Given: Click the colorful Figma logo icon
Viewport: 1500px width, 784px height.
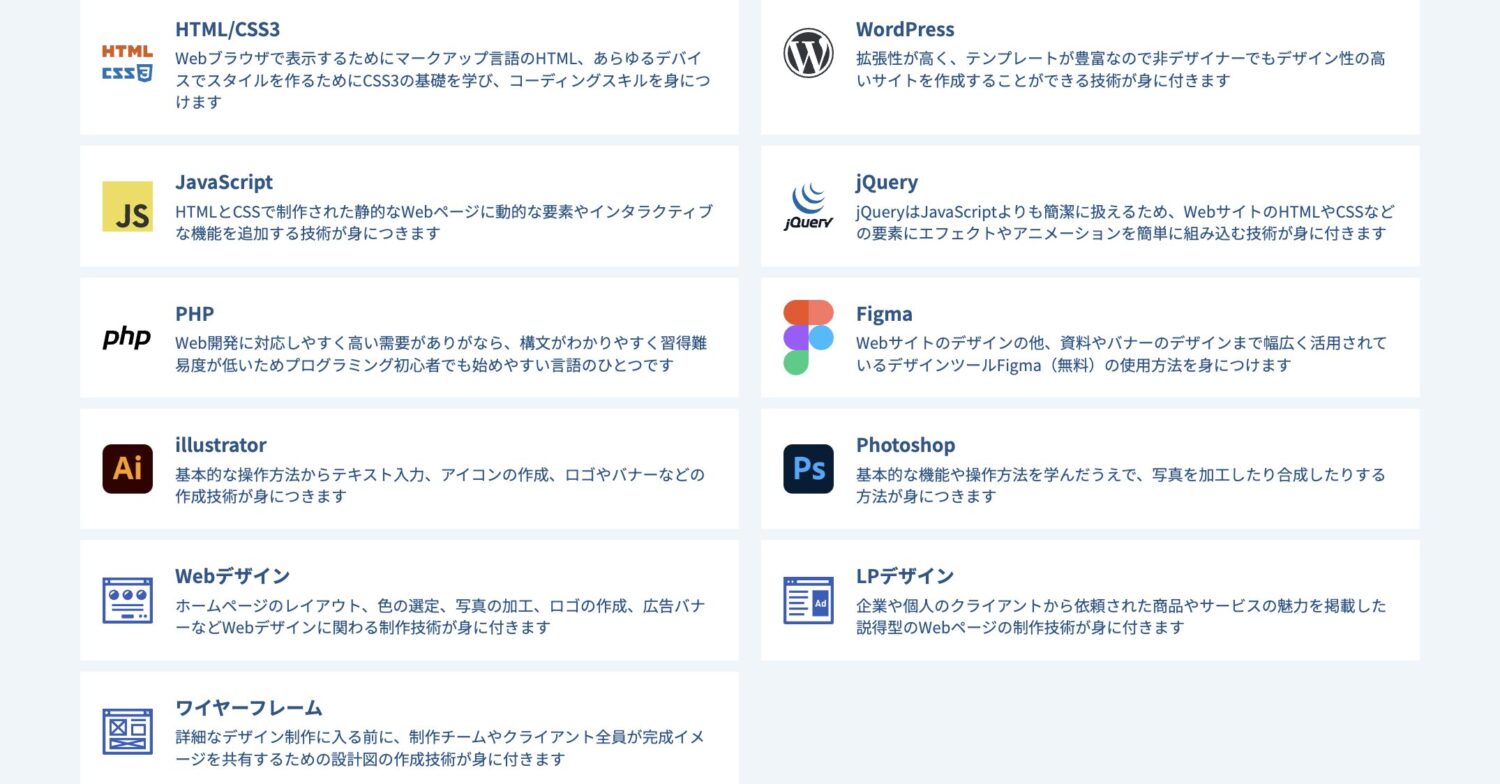Looking at the screenshot, I should click(x=808, y=338).
